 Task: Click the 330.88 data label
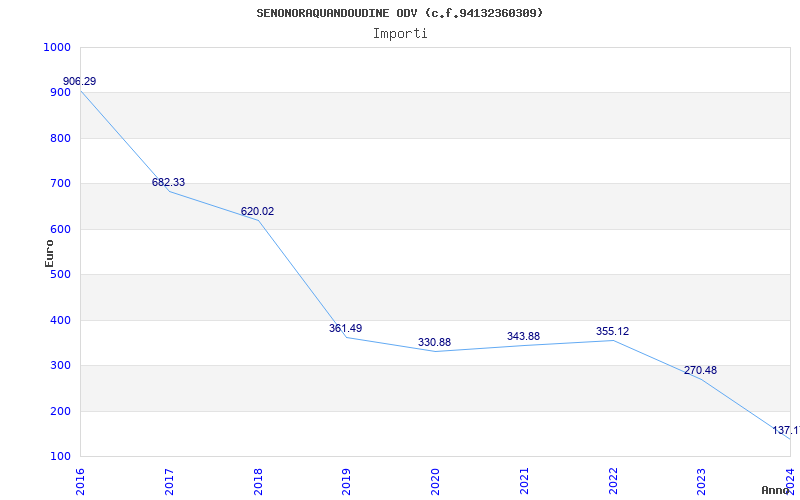[434, 343]
